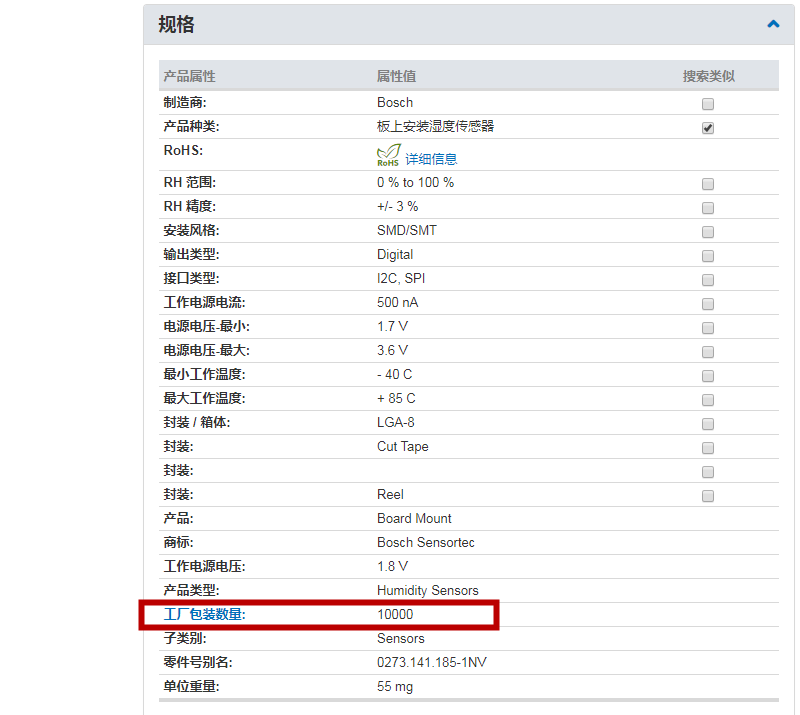Click the 0 % to 100 % value
This screenshot has height=715, width=800.
tap(415, 183)
